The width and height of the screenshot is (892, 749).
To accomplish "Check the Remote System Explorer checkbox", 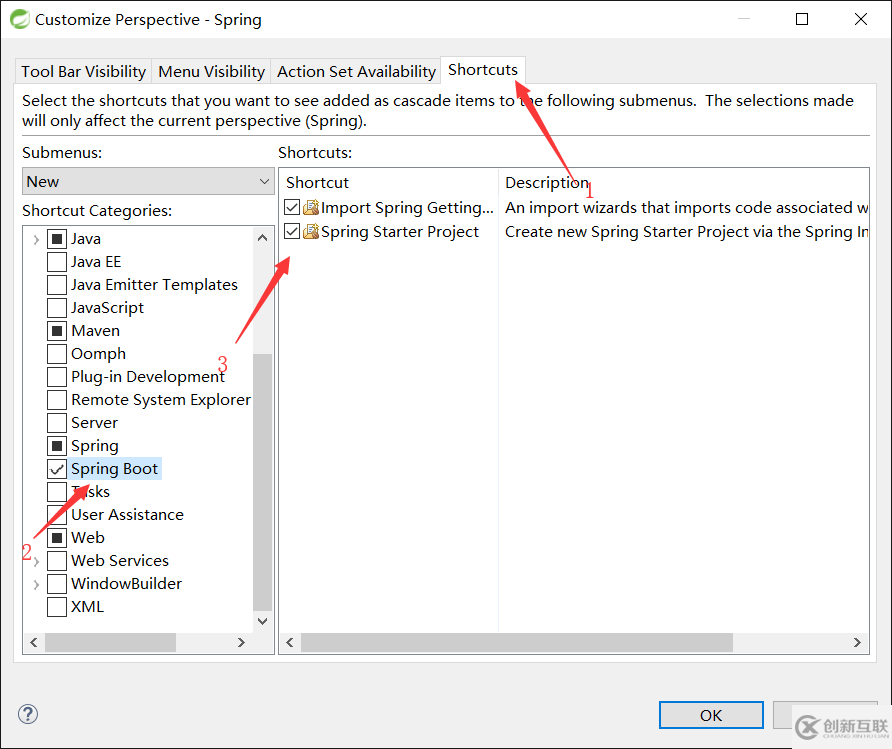I will pyautogui.click(x=57, y=400).
